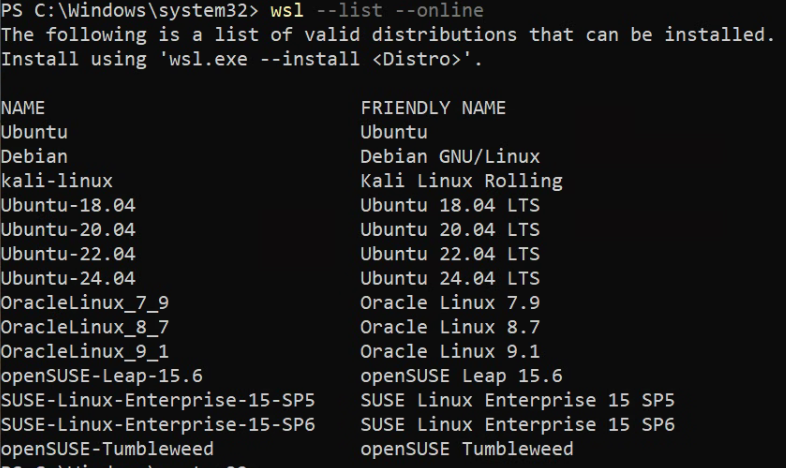The image size is (786, 468).
Task: Click Ubuntu-22.04 in the list
Action: [x=68, y=254]
